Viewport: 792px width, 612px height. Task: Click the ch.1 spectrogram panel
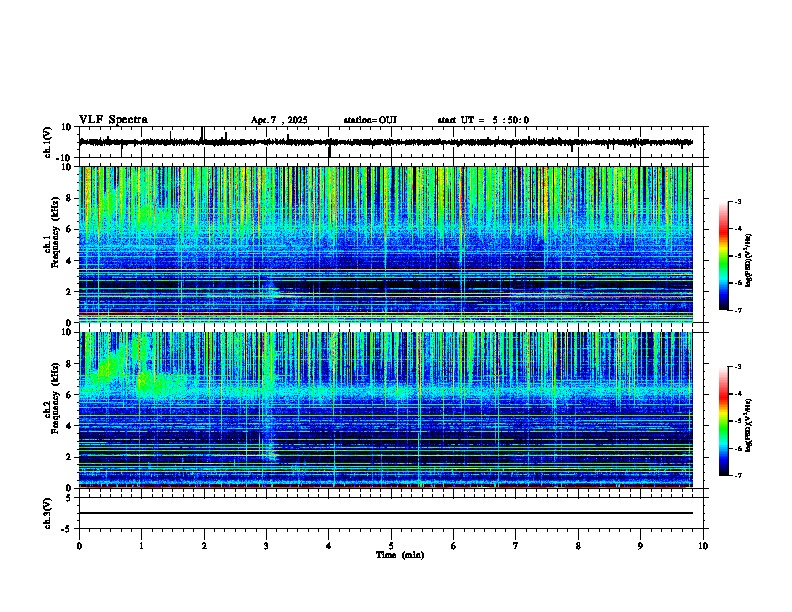point(385,244)
